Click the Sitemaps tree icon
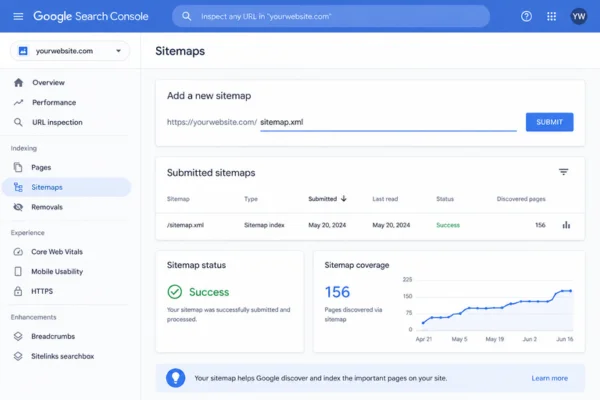 [x=18, y=187]
